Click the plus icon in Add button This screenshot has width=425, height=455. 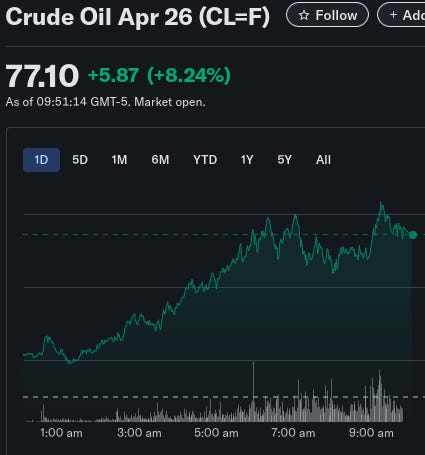tap(393, 15)
